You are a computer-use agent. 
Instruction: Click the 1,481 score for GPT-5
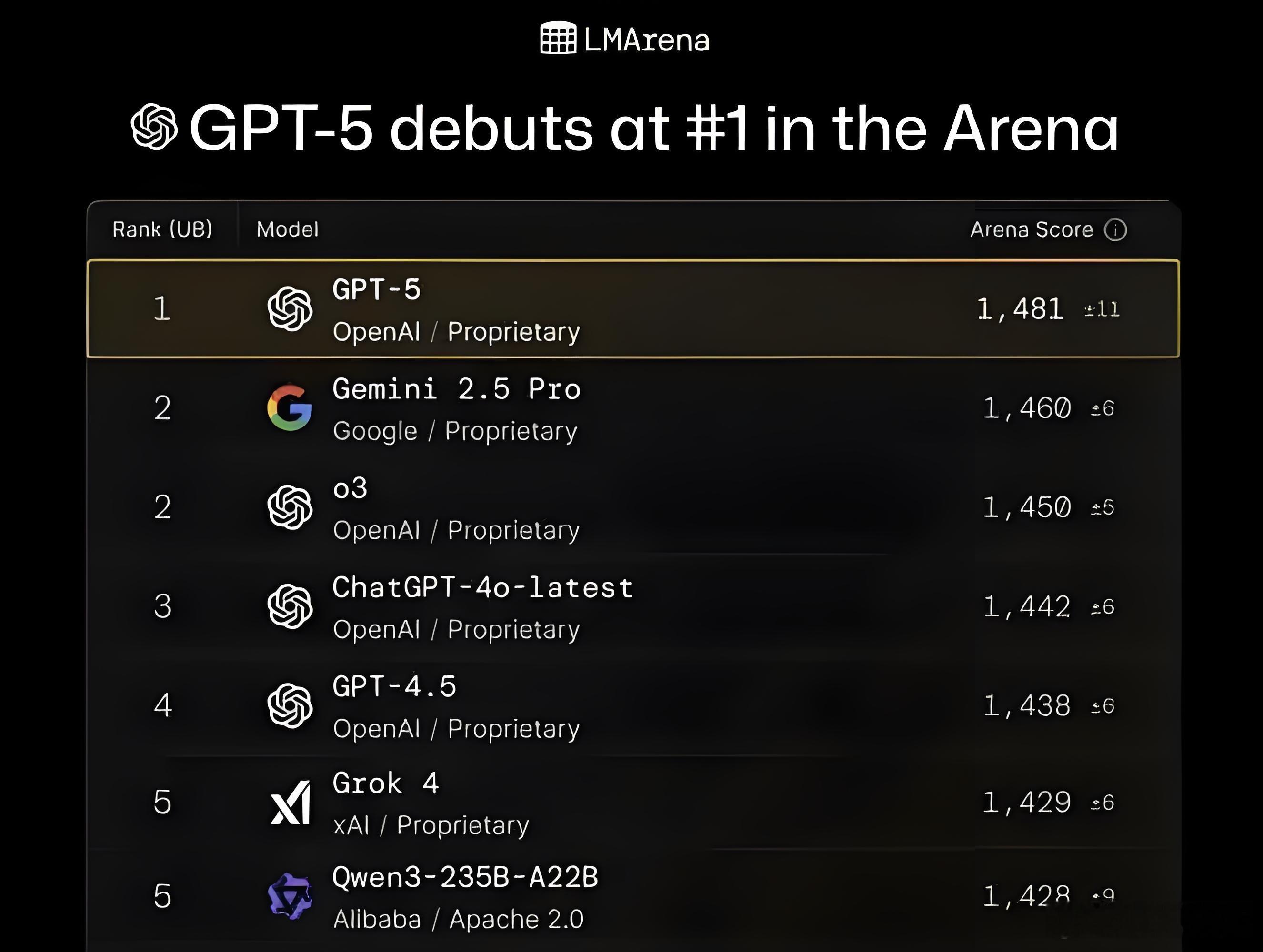1020,309
